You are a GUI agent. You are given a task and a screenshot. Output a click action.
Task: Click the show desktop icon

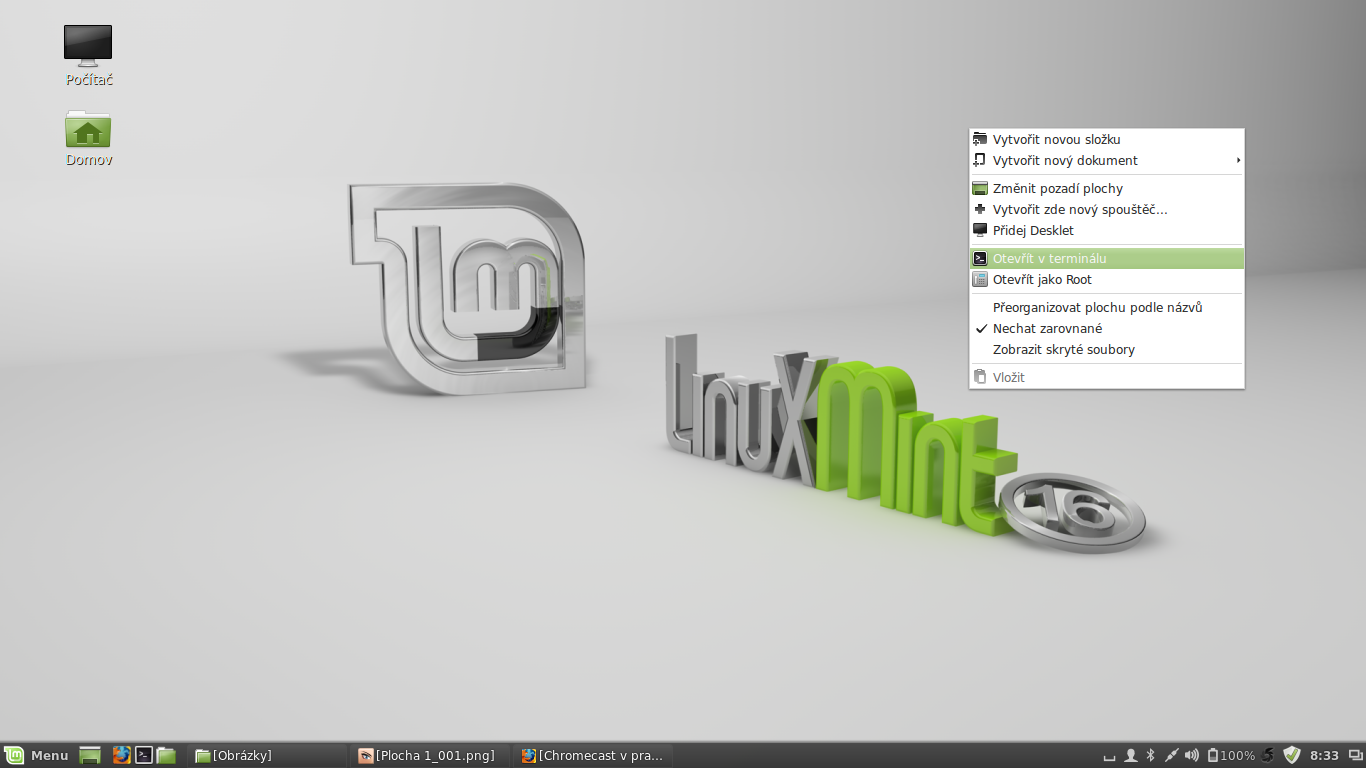click(90, 755)
